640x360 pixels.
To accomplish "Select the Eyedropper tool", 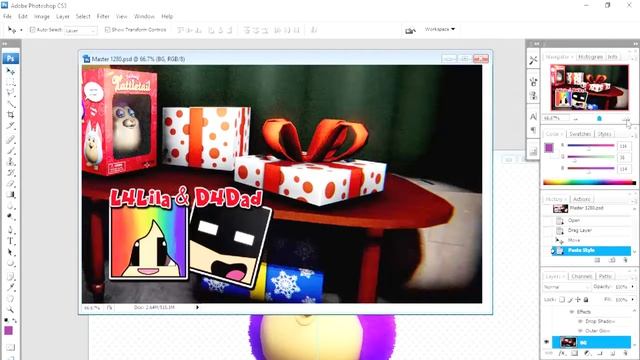I will click(x=10, y=288).
